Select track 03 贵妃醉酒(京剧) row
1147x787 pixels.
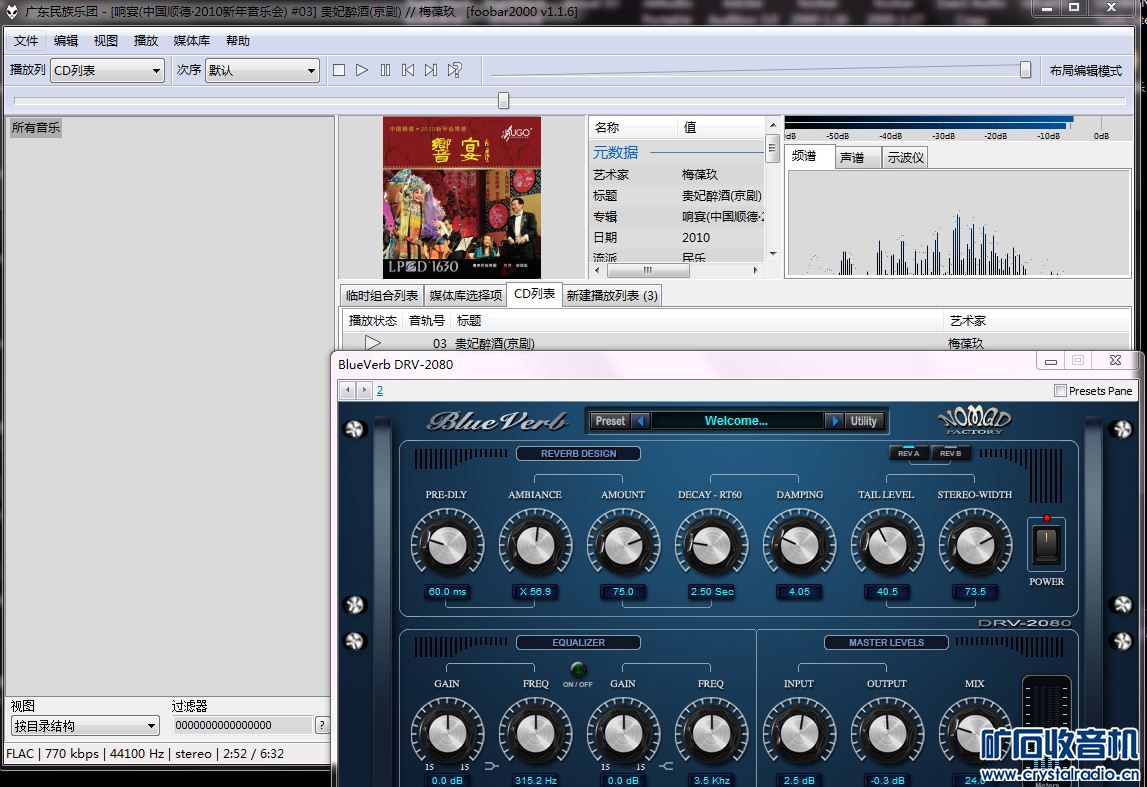736,343
